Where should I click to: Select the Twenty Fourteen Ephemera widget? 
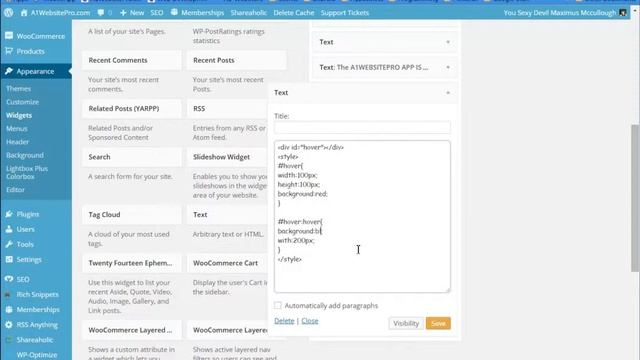(131, 263)
